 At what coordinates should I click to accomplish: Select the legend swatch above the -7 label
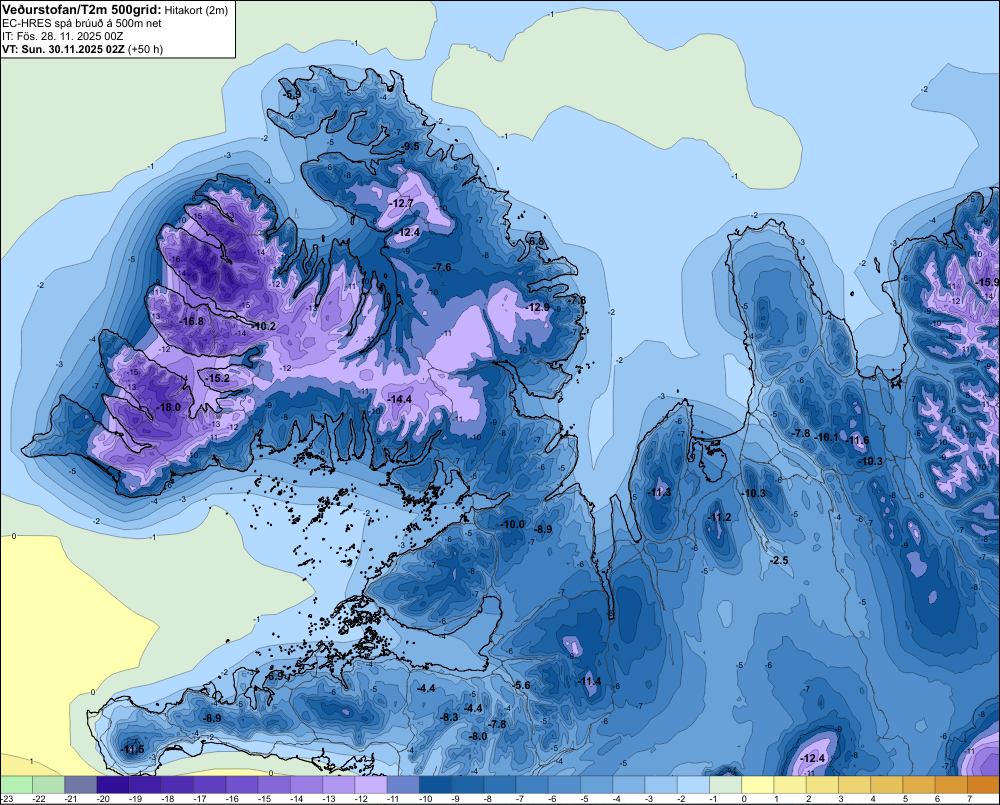tap(533, 785)
